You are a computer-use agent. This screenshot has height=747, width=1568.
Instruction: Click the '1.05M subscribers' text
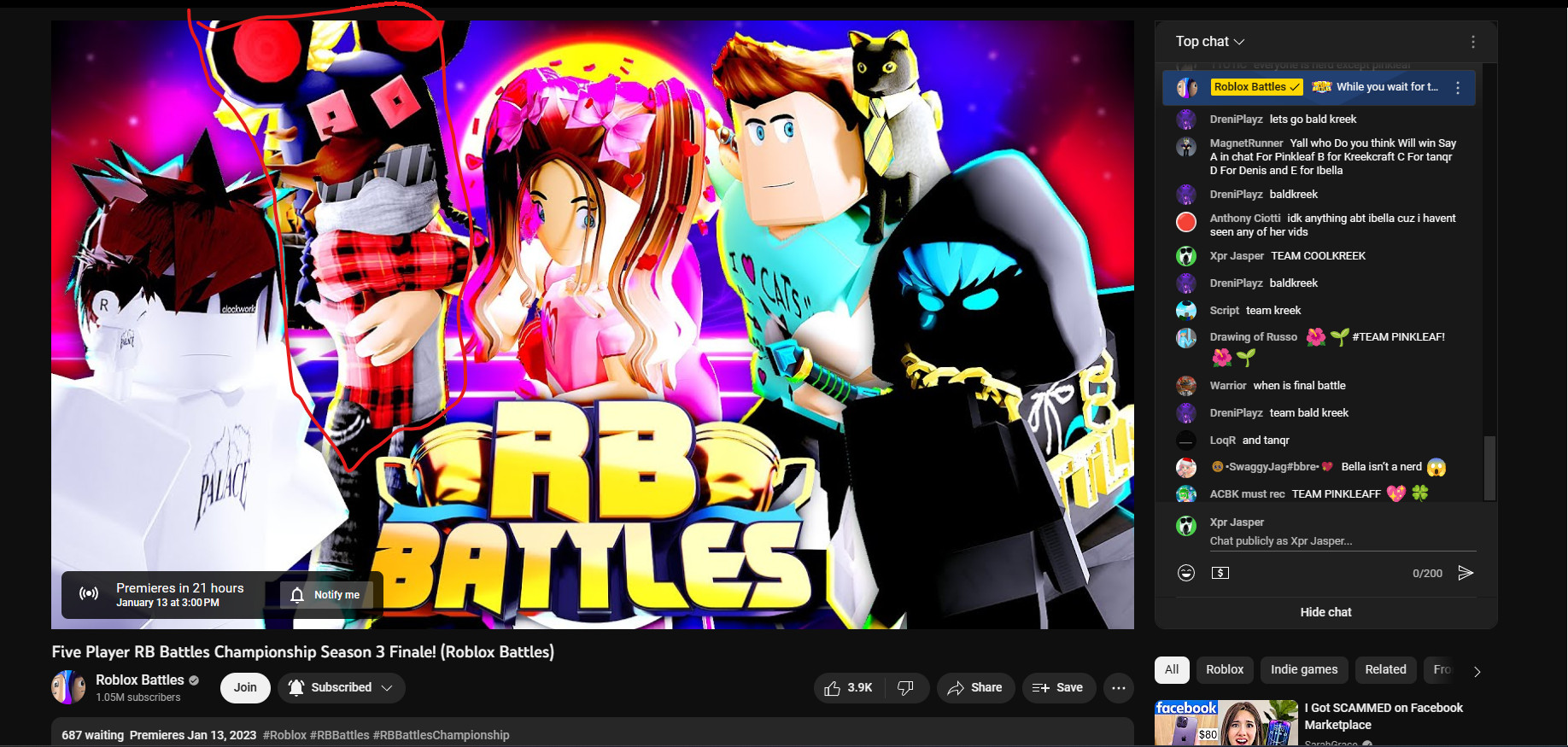click(138, 697)
